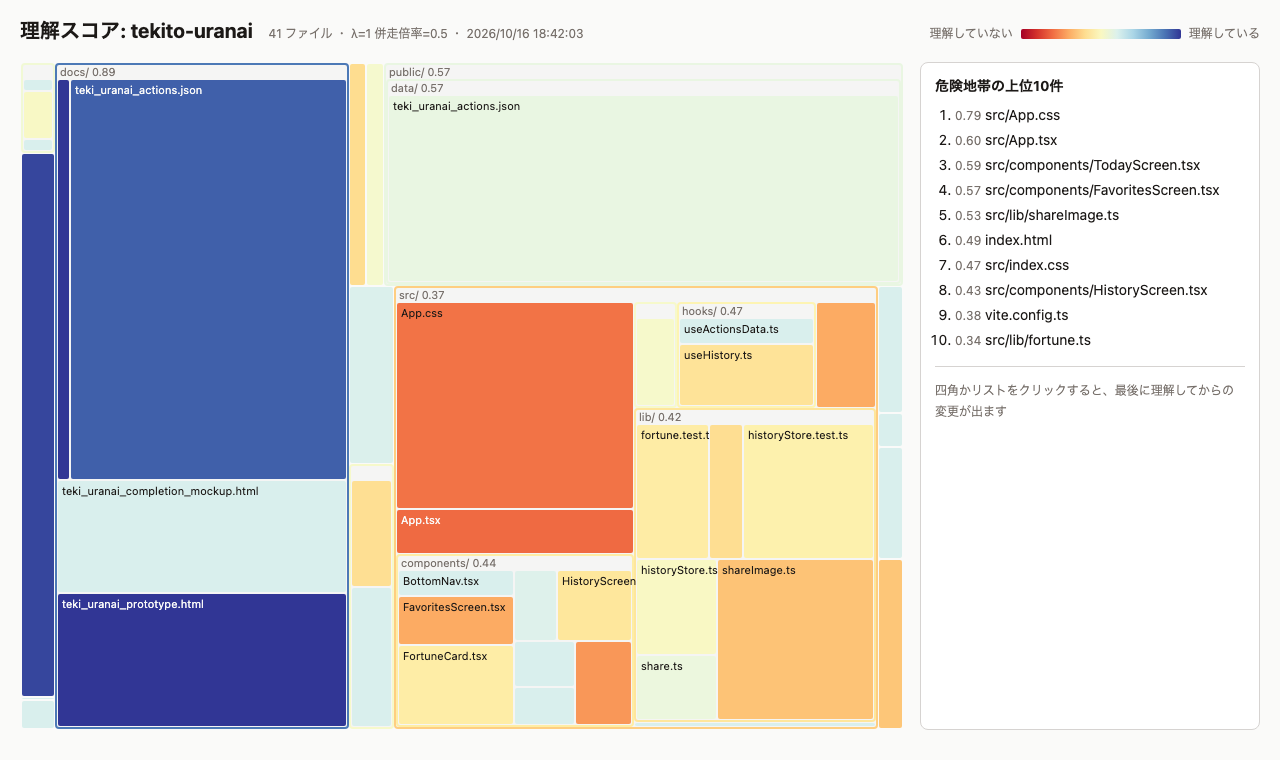1280x760 pixels.
Task: Click the components/ 0.44 folder label
Action: click(449, 563)
